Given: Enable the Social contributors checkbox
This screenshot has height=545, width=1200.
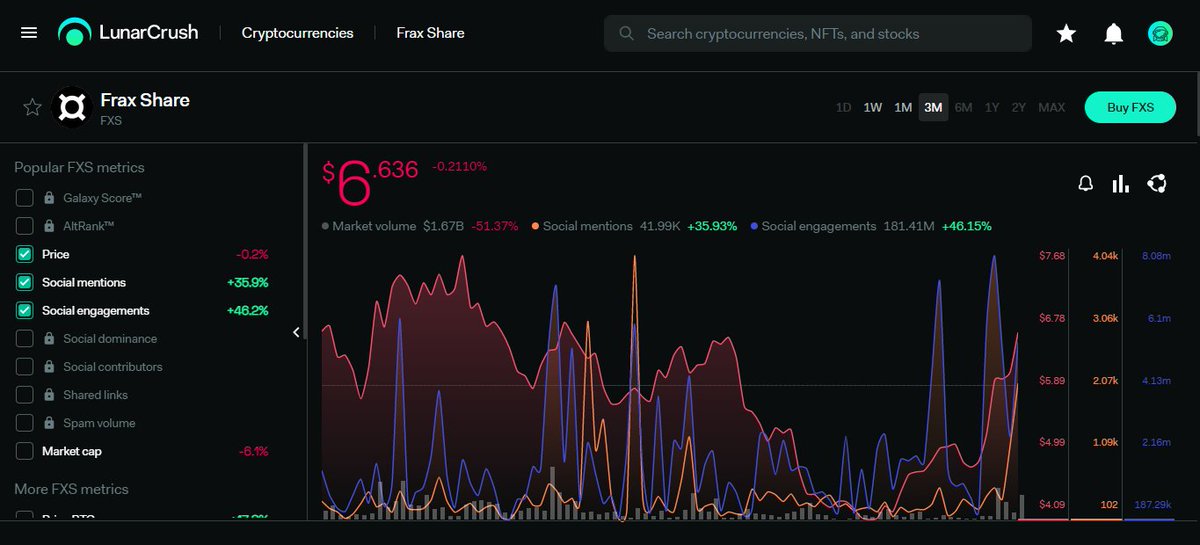Looking at the screenshot, I should click(x=25, y=367).
